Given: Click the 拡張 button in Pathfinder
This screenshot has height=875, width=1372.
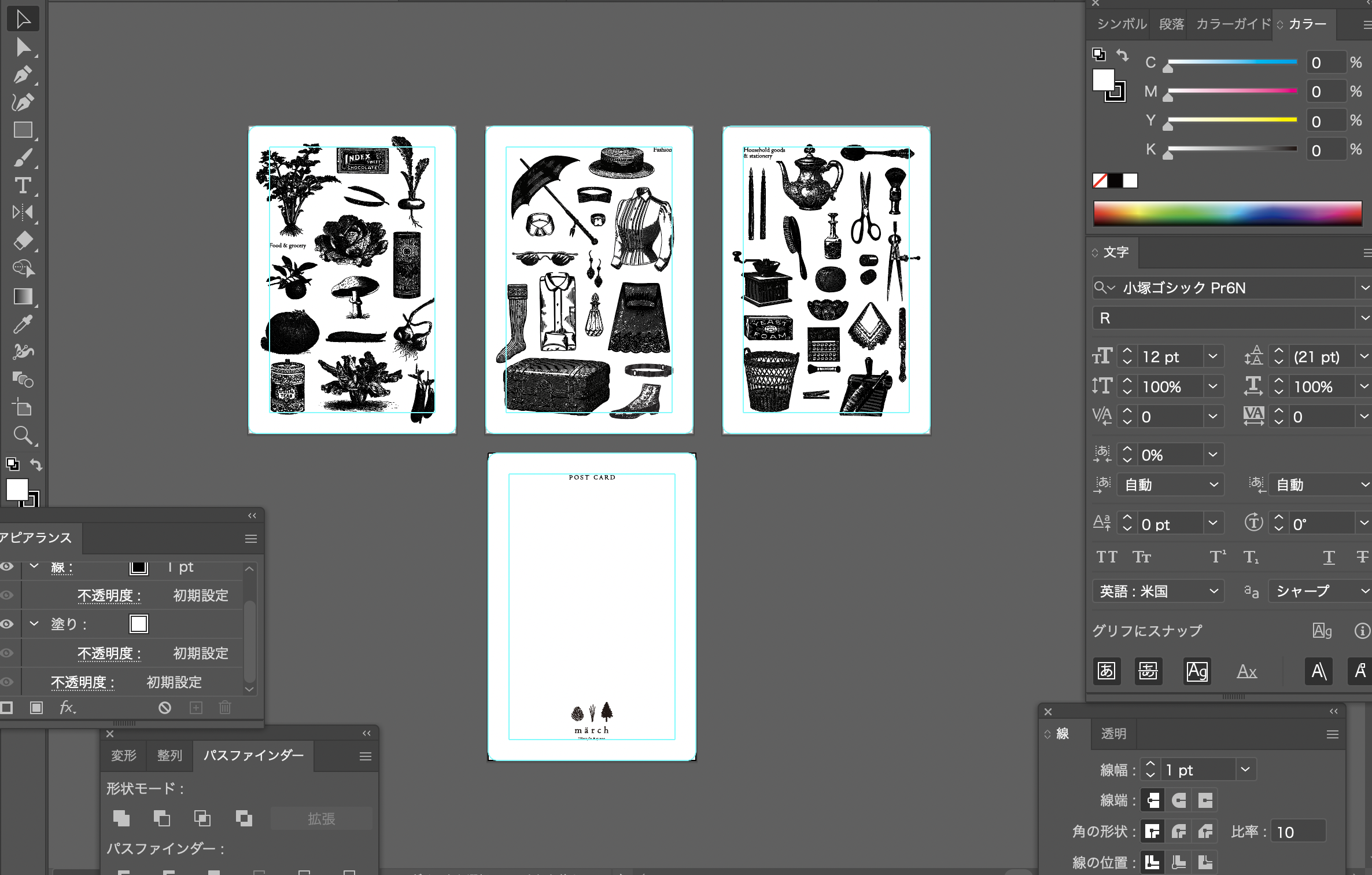Looking at the screenshot, I should tap(321, 818).
